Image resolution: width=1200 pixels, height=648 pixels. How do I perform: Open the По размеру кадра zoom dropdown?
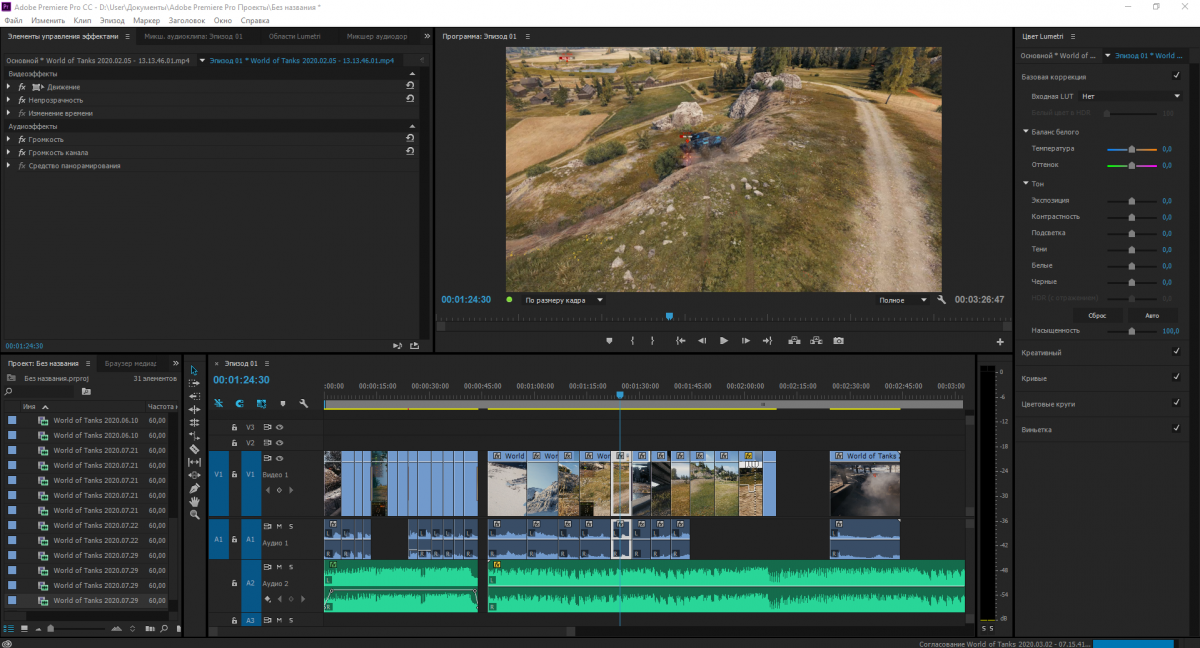(x=565, y=299)
